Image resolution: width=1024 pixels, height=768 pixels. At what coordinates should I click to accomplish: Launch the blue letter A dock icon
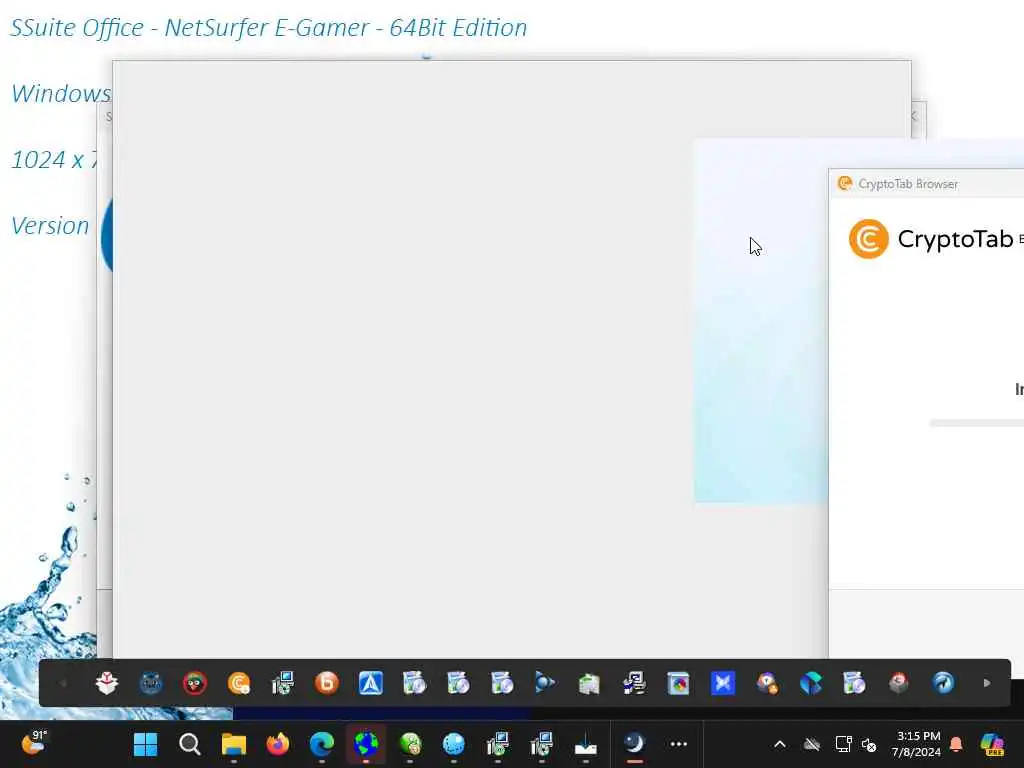[x=371, y=683]
